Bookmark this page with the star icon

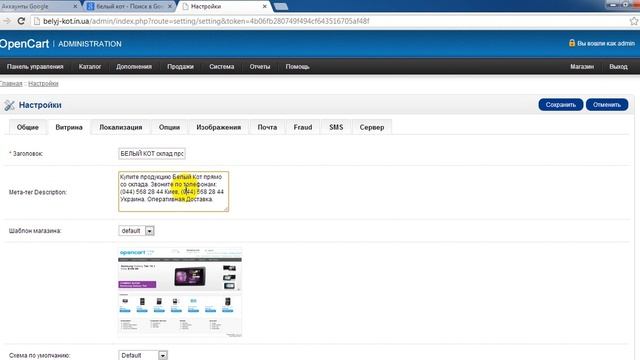(634, 21)
